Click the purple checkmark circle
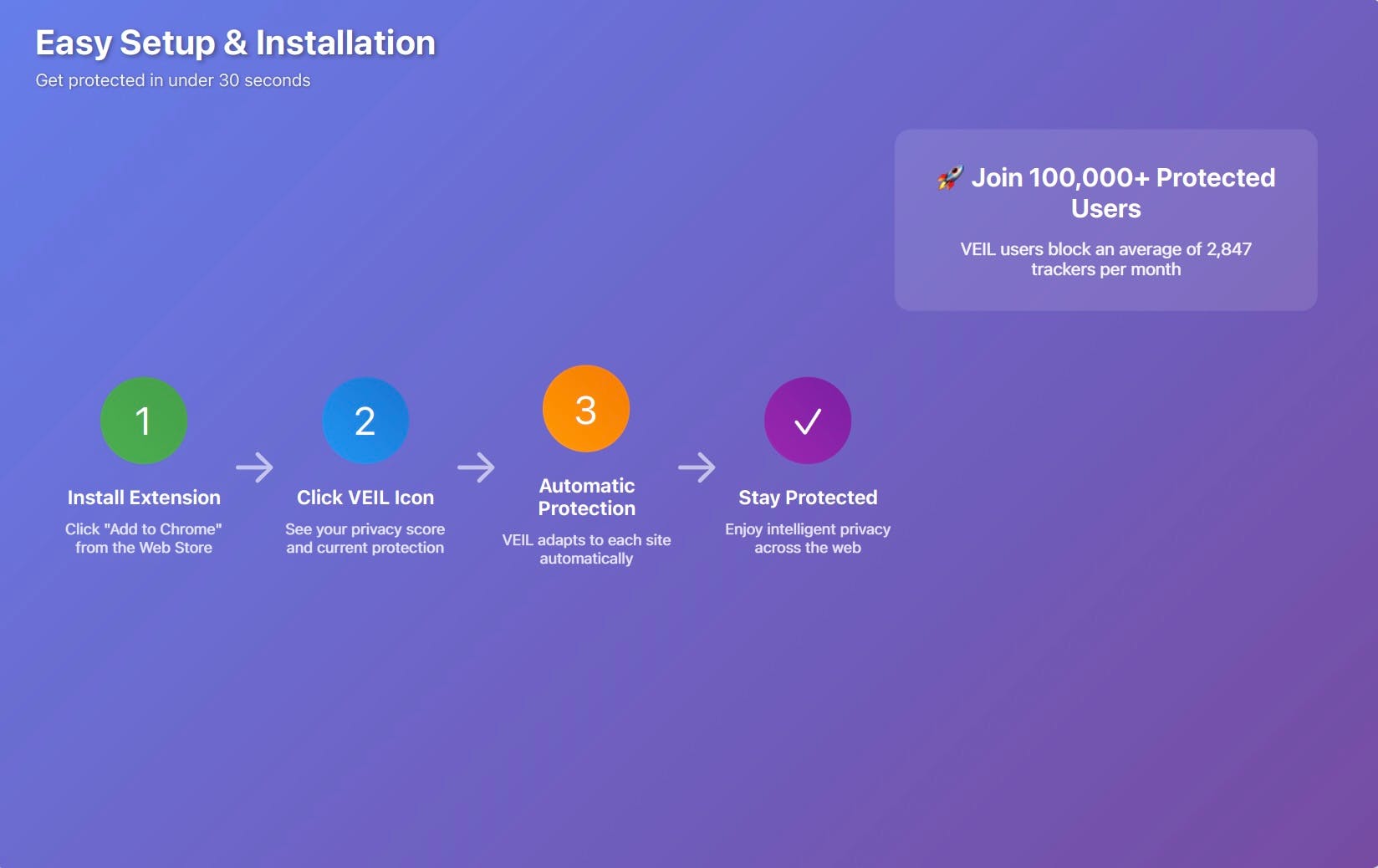Screen dimensions: 1378x868 click(808, 421)
